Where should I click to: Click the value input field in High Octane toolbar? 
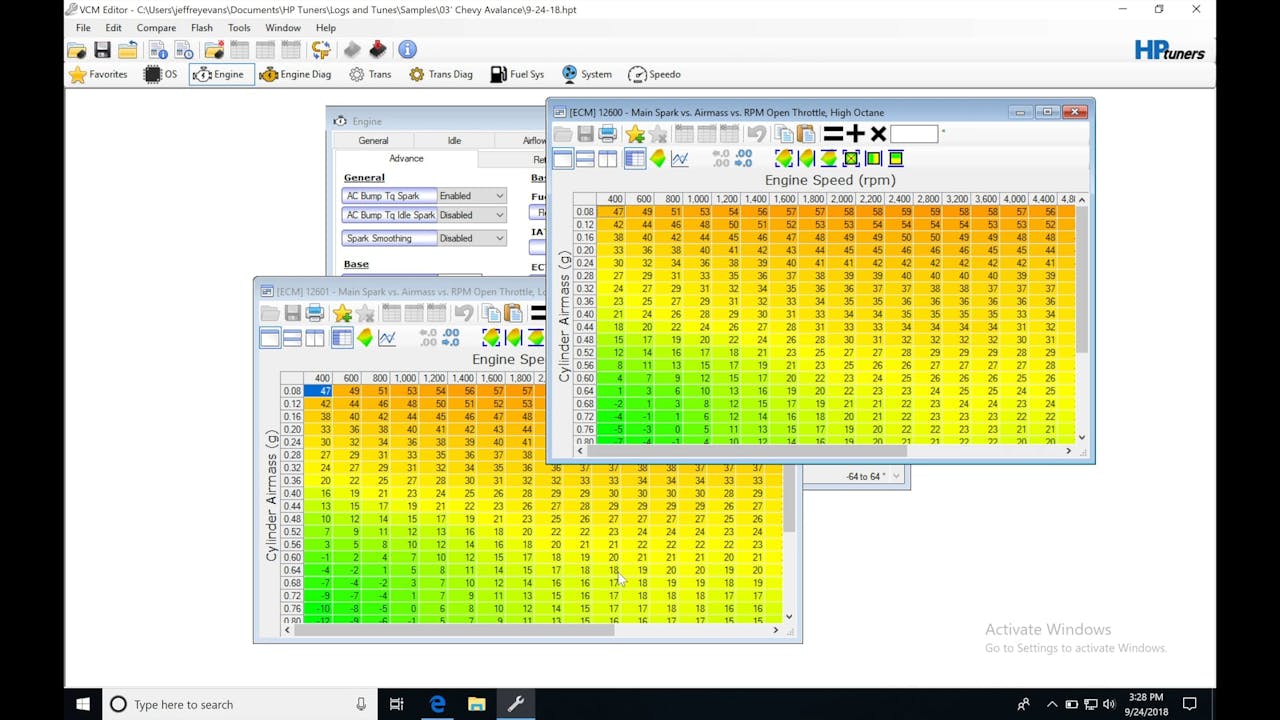pos(914,134)
